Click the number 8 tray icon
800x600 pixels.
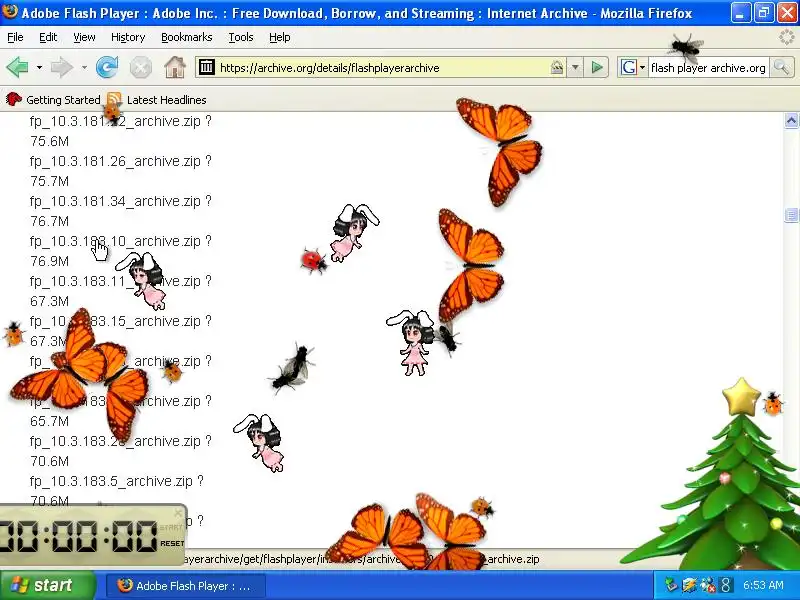coord(726,585)
